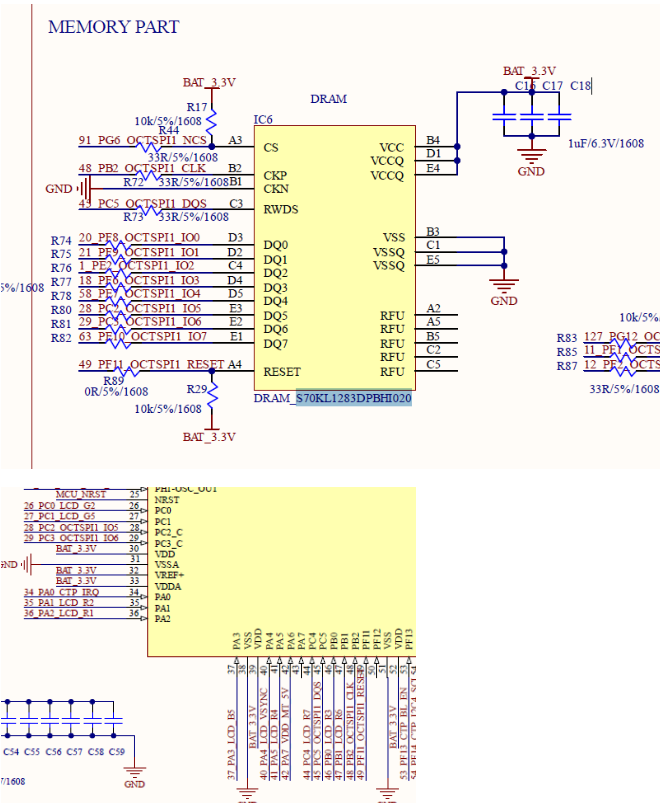Click net label 26_PC0_LCD_G2
The height and width of the screenshot is (803, 660).
click(x=59, y=505)
